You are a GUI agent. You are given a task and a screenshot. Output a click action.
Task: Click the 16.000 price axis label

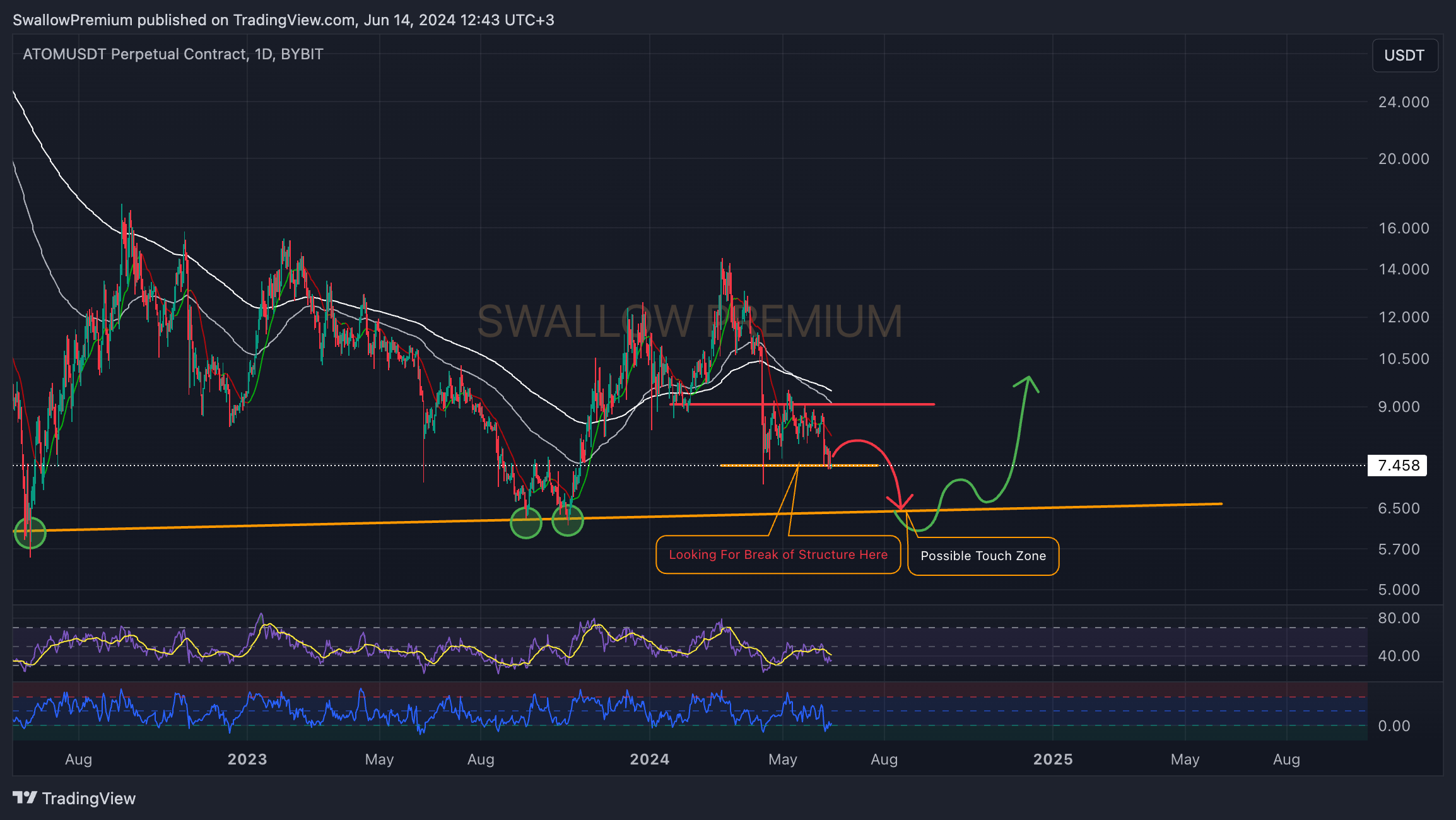click(1404, 228)
